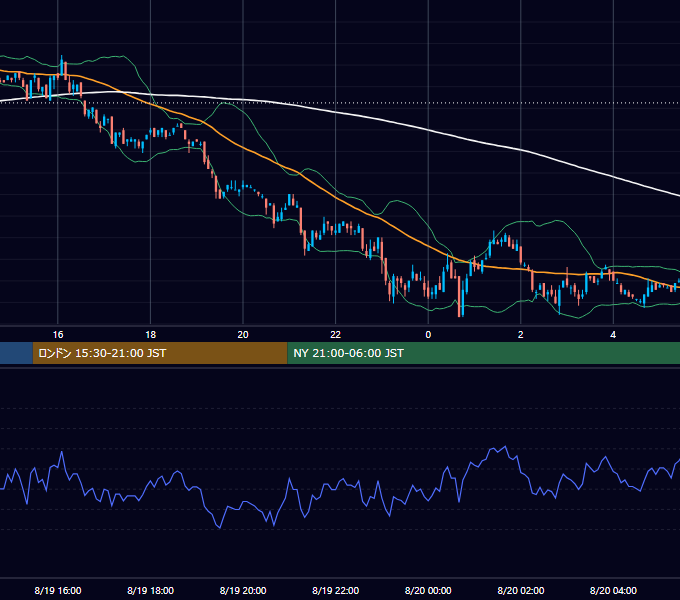The height and width of the screenshot is (600, 680).
Task: Click hour label 20 on price chart axis
Action: pyautogui.click(x=243, y=335)
